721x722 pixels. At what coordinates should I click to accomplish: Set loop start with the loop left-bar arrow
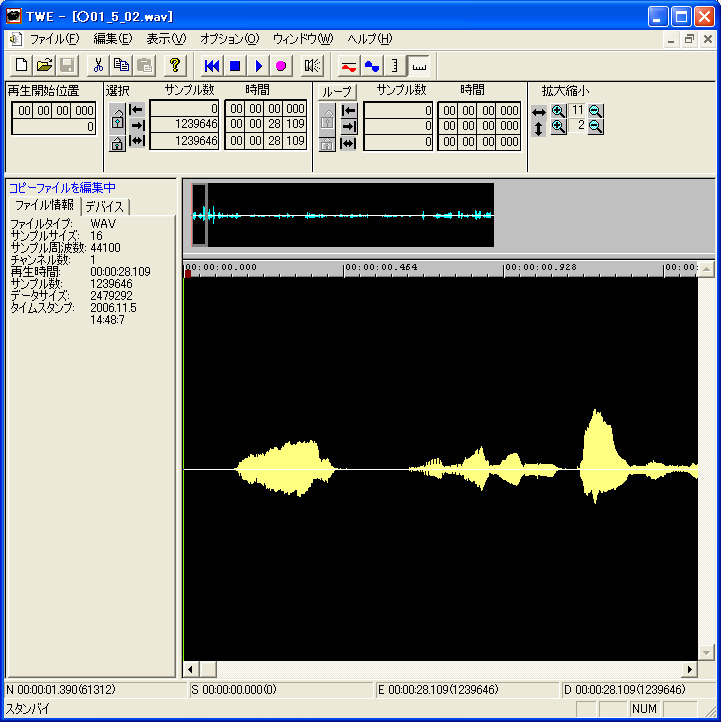point(349,111)
